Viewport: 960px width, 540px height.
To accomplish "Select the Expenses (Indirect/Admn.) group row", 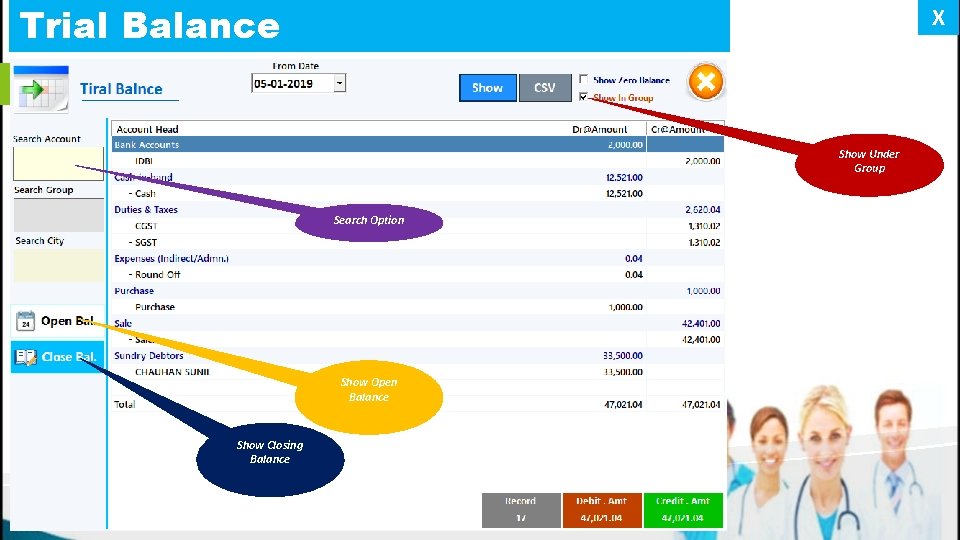I will (x=418, y=258).
